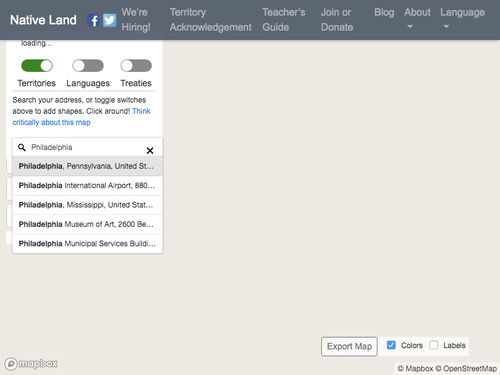
Task: Open Think critically about this map link
Action: coord(81,117)
